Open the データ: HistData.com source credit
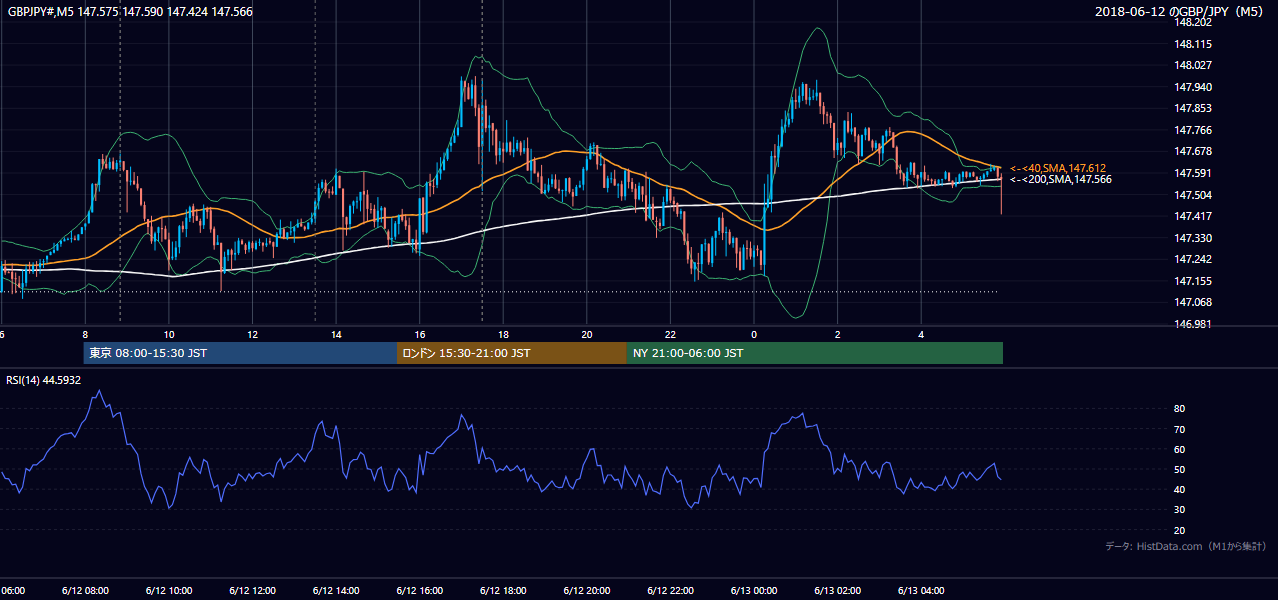 click(1186, 547)
